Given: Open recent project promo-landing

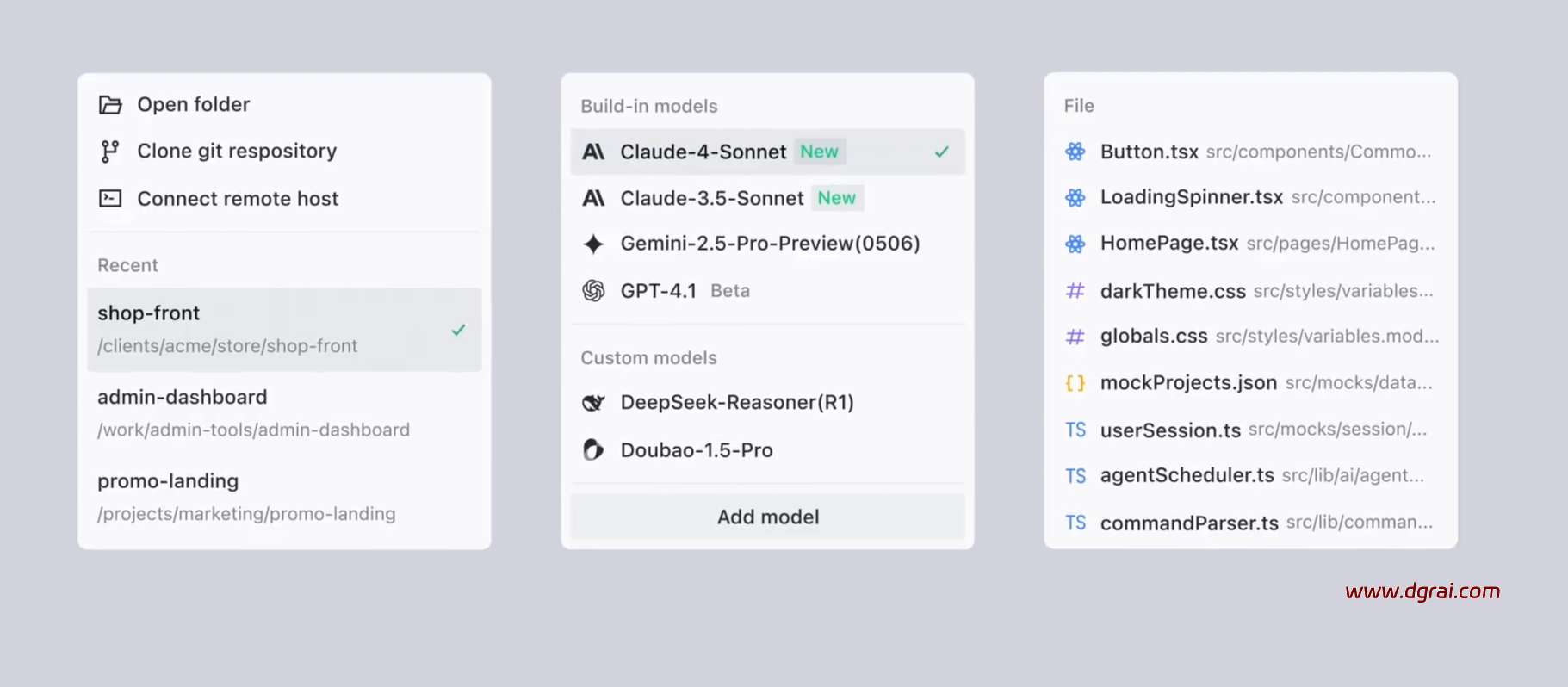Looking at the screenshot, I should coord(246,498).
